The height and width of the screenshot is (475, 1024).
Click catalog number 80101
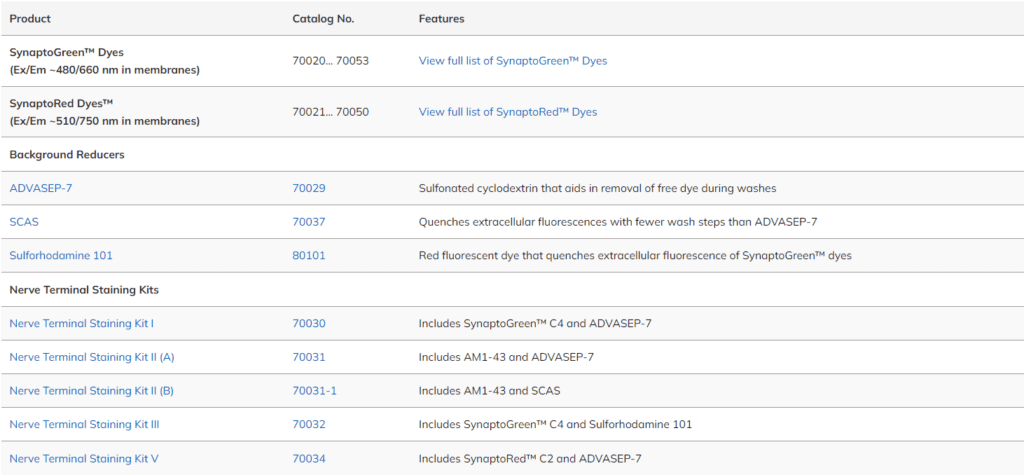pos(308,256)
